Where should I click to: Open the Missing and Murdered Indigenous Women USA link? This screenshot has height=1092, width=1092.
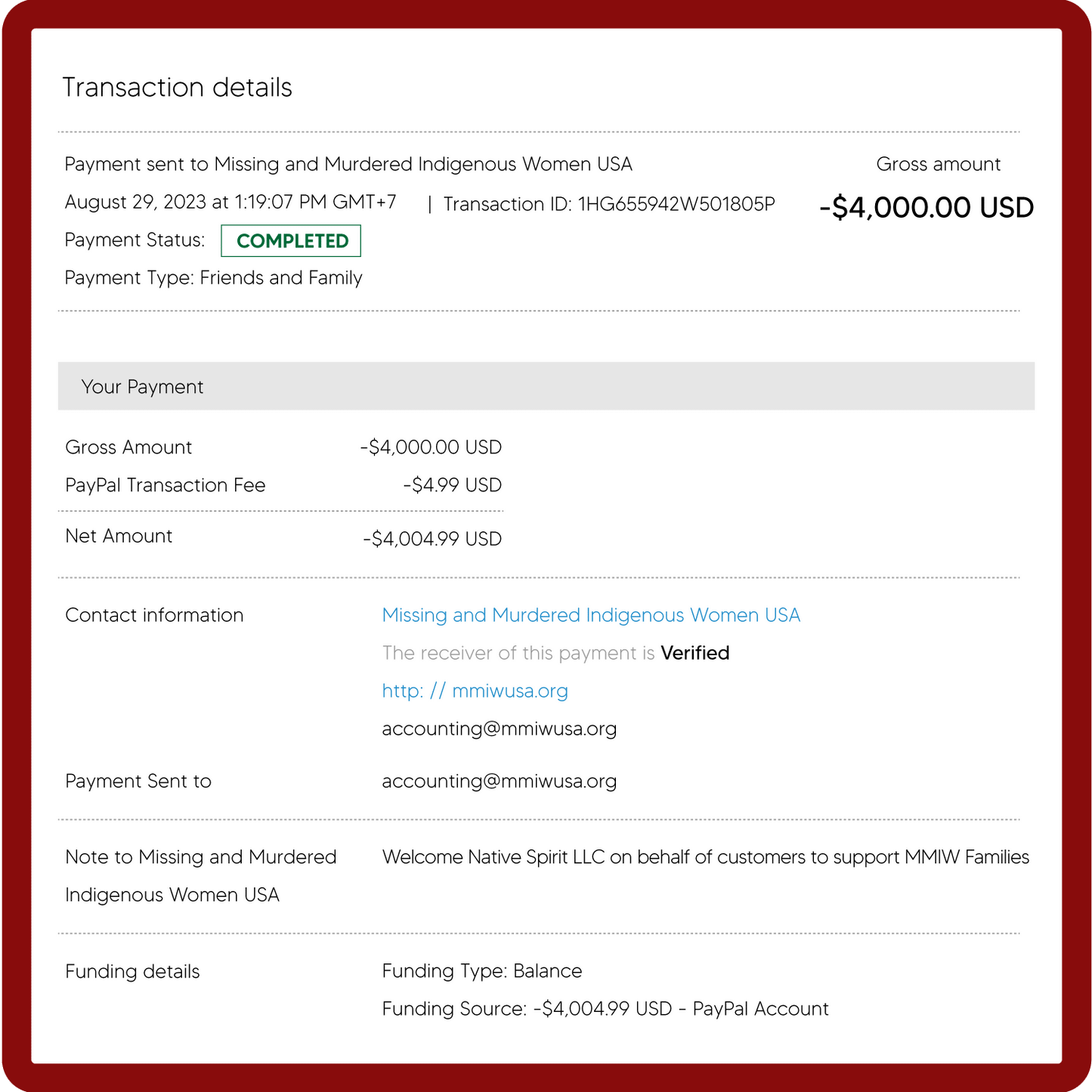tap(590, 615)
